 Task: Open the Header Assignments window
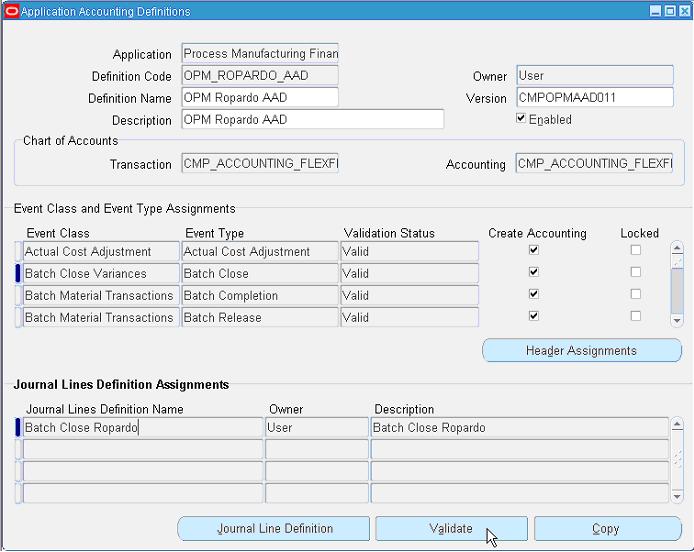coord(582,351)
